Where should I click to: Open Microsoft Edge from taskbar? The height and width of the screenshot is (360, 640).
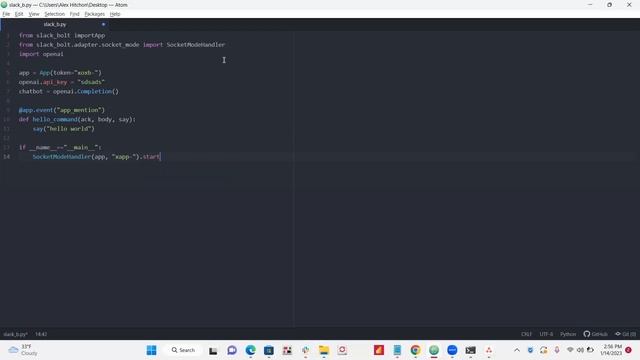(x=250, y=350)
